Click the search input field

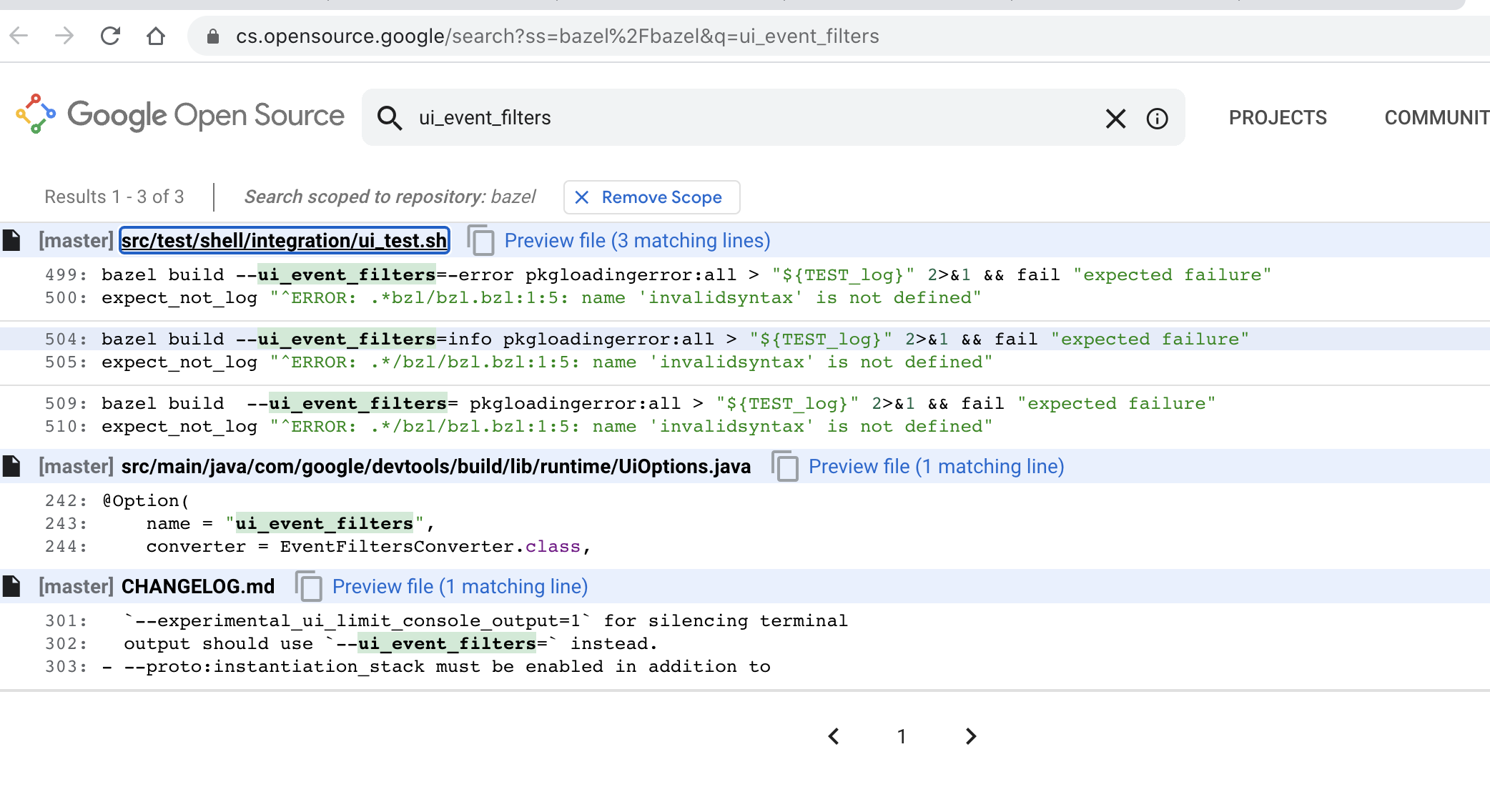[755, 119]
